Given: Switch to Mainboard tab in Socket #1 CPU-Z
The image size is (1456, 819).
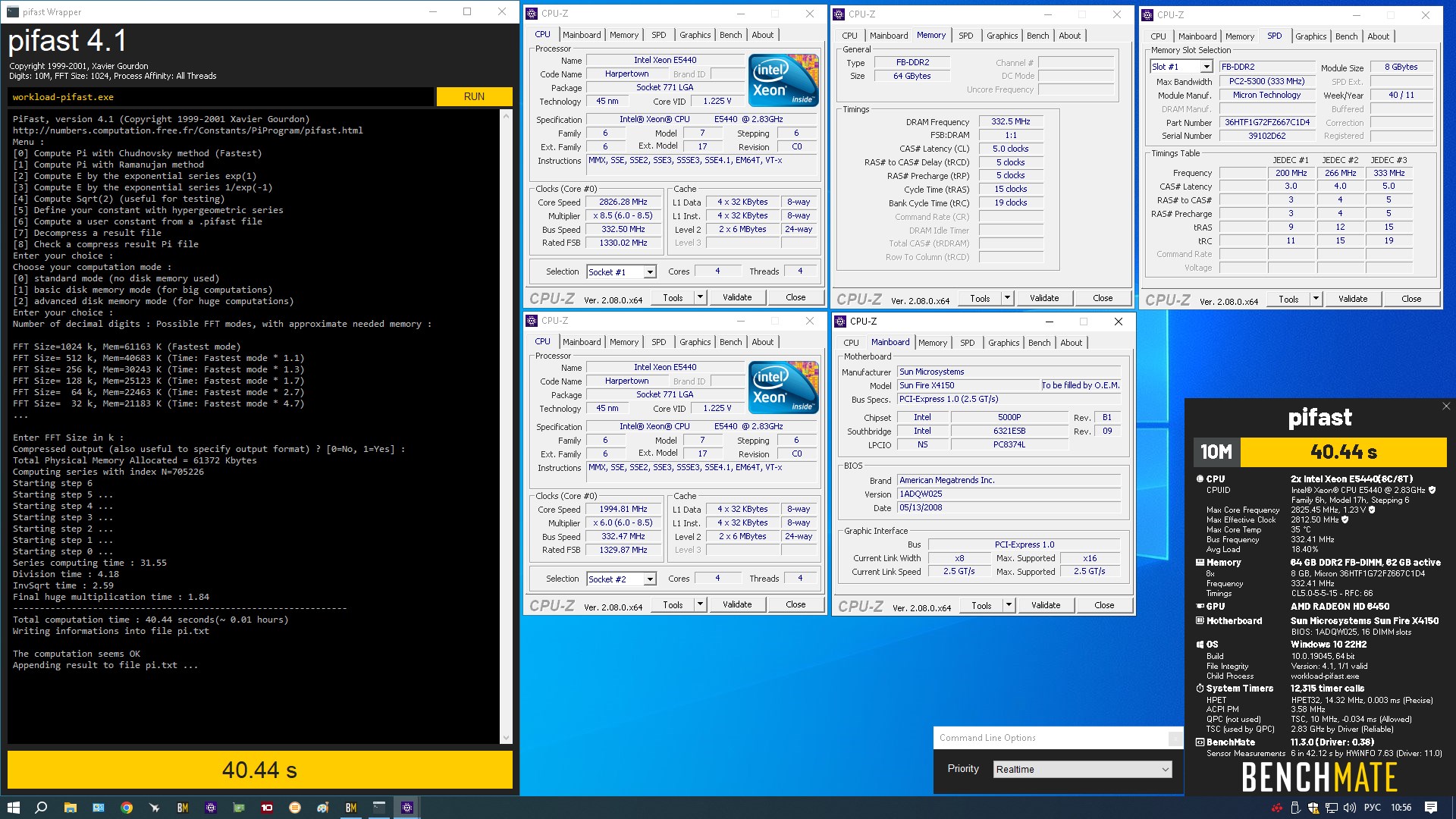Looking at the screenshot, I should tap(582, 35).
